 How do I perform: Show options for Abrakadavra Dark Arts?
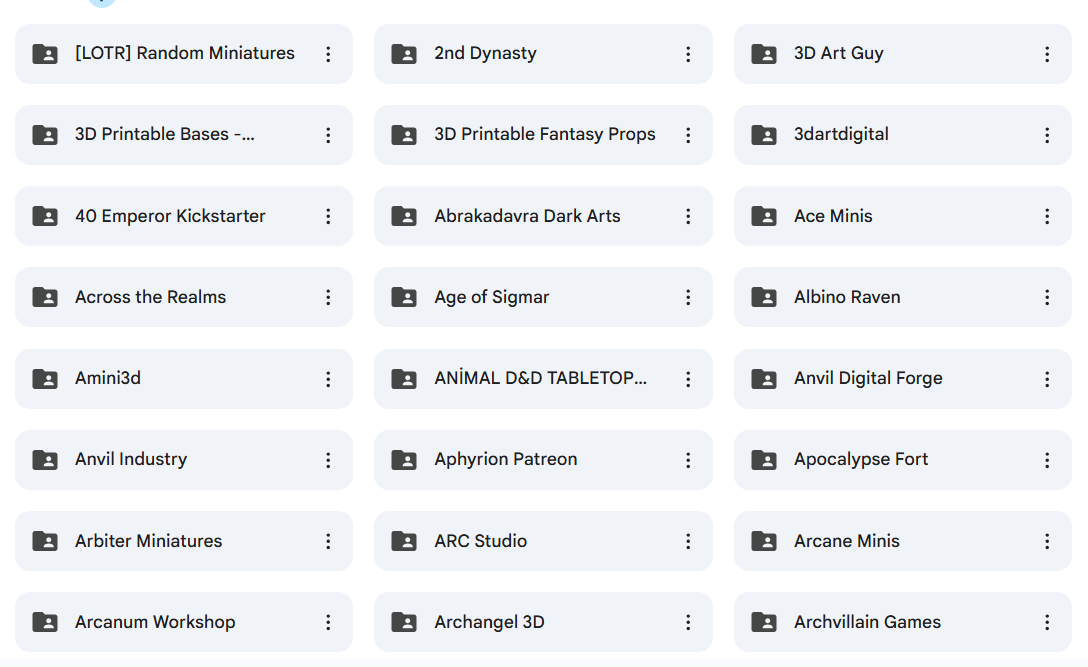point(688,217)
